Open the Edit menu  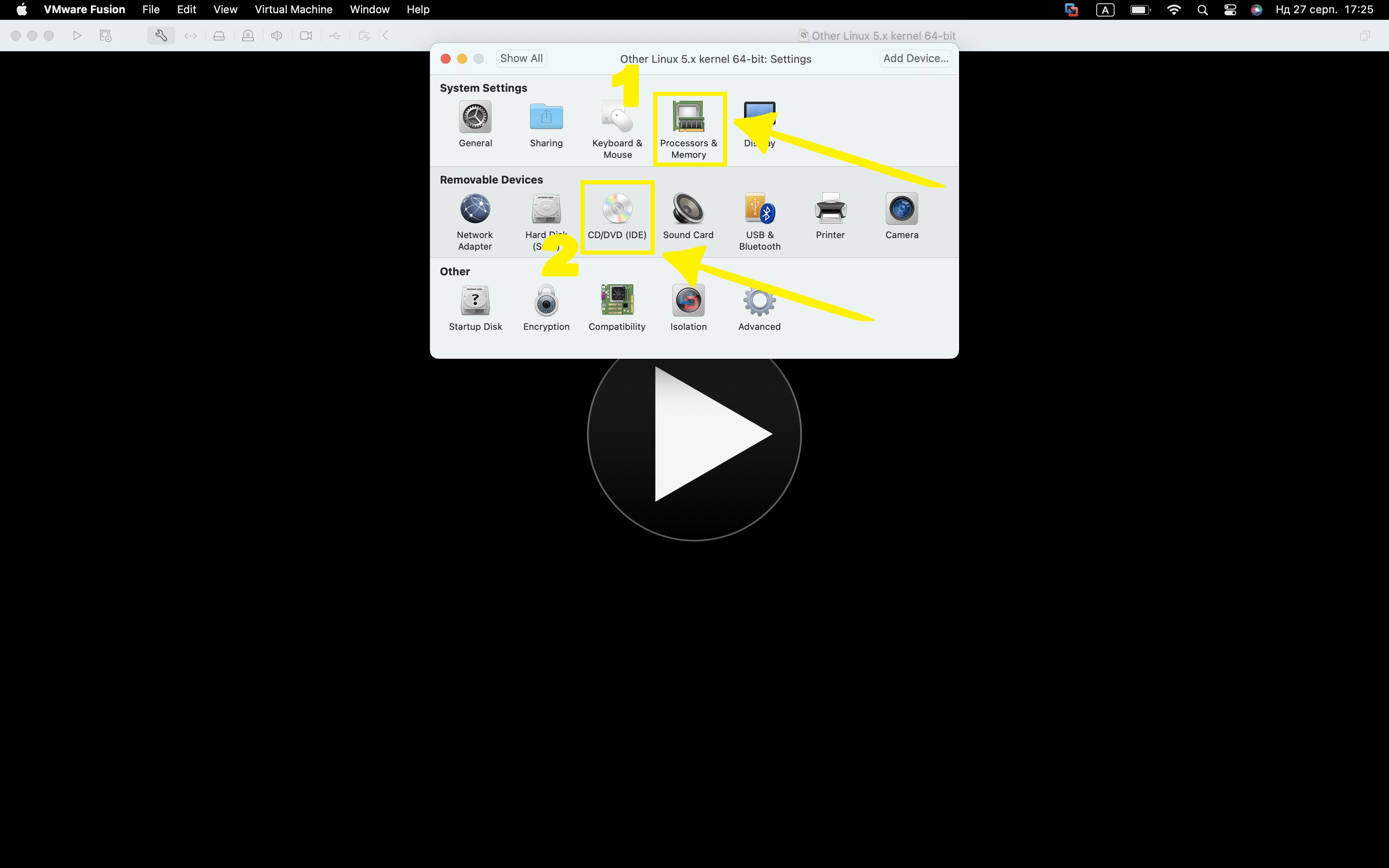tap(186, 9)
